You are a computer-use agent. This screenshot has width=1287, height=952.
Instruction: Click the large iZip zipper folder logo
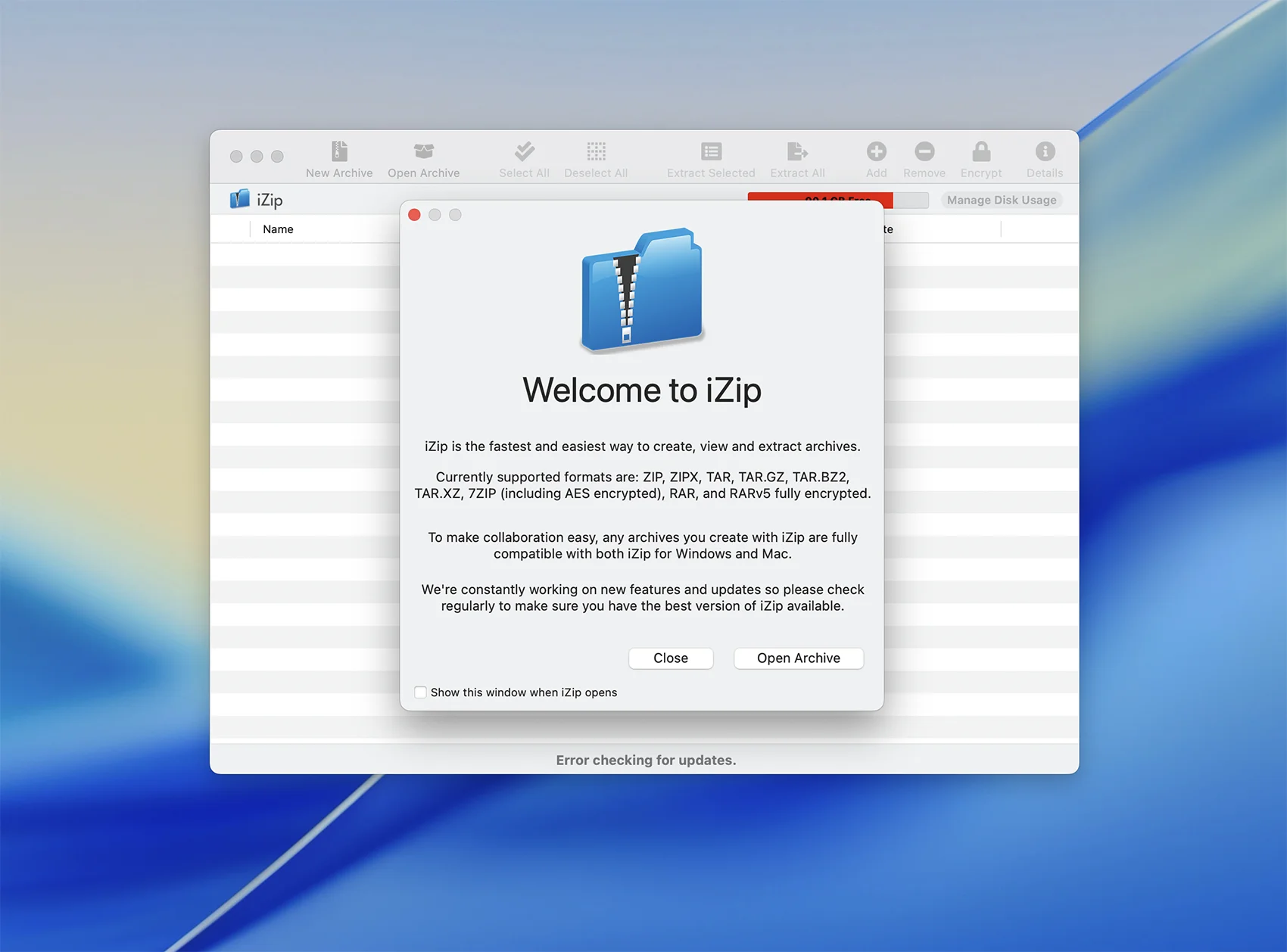pyautogui.click(x=642, y=290)
